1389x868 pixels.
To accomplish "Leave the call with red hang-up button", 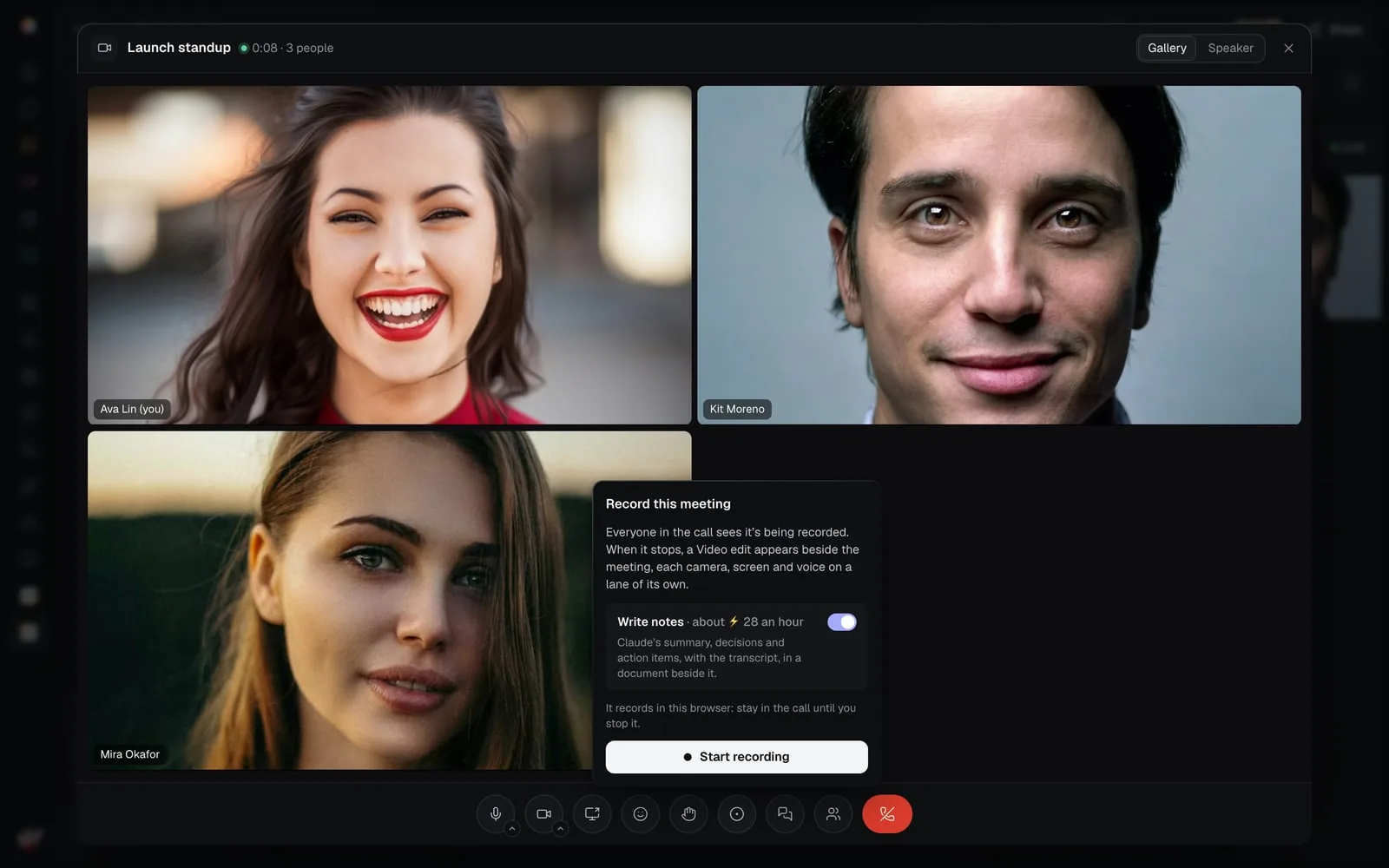I will click(x=887, y=814).
